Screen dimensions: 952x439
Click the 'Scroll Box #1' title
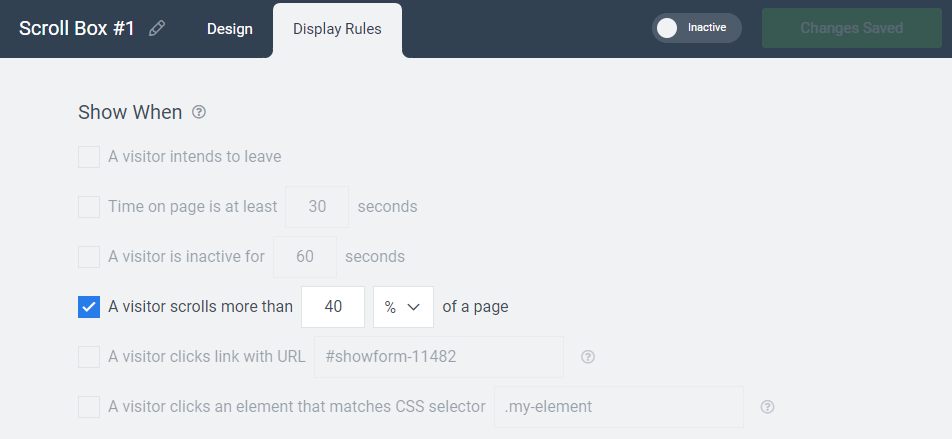coord(76,29)
